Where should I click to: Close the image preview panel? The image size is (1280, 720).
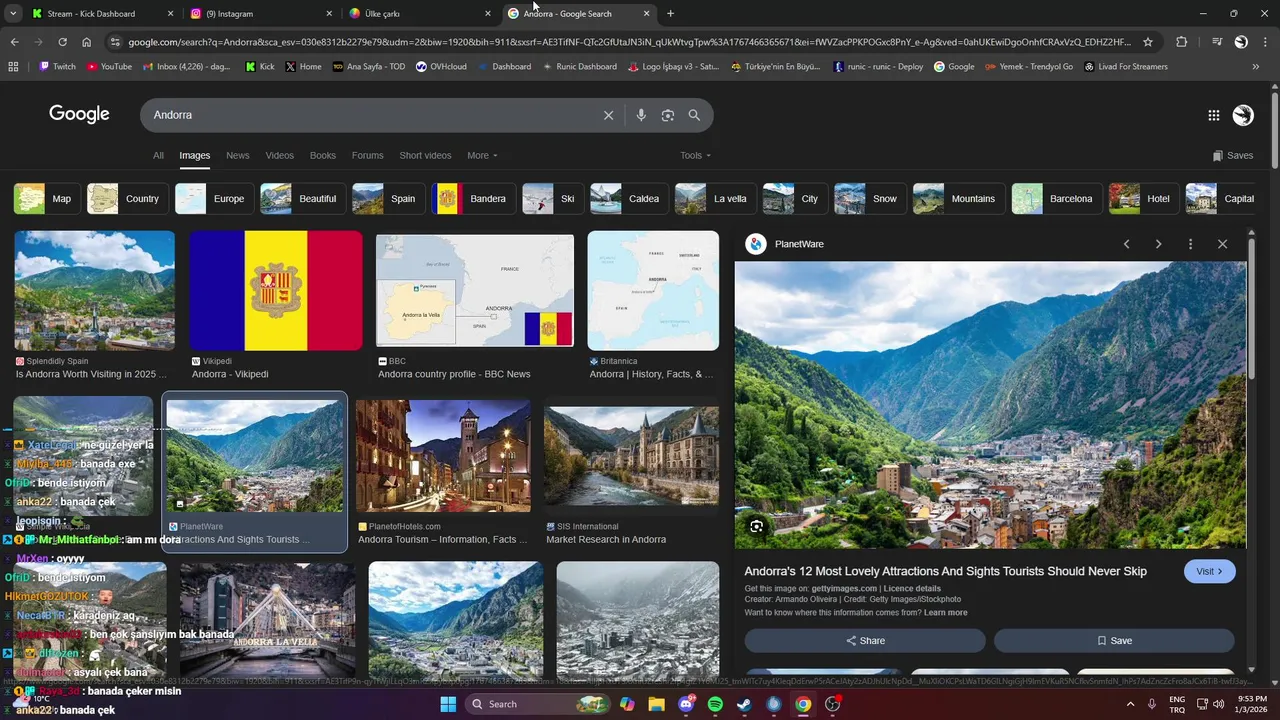1222,244
